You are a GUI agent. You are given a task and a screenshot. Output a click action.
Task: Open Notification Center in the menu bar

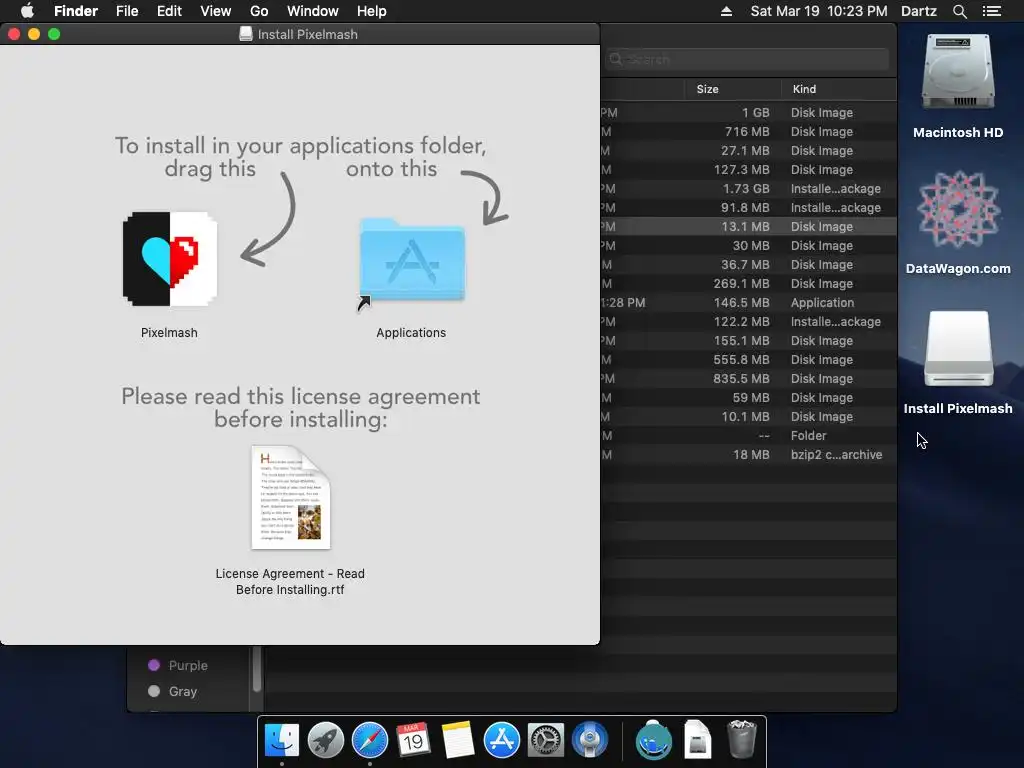click(x=992, y=11)
